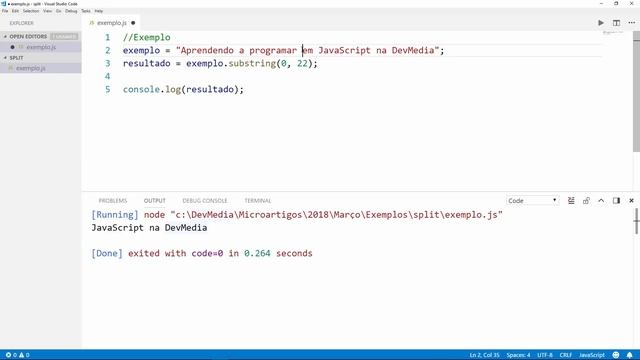Screen dimensions: 640x360
Task: Click the editor vertical scrollbar
Action: pos(636,92)
